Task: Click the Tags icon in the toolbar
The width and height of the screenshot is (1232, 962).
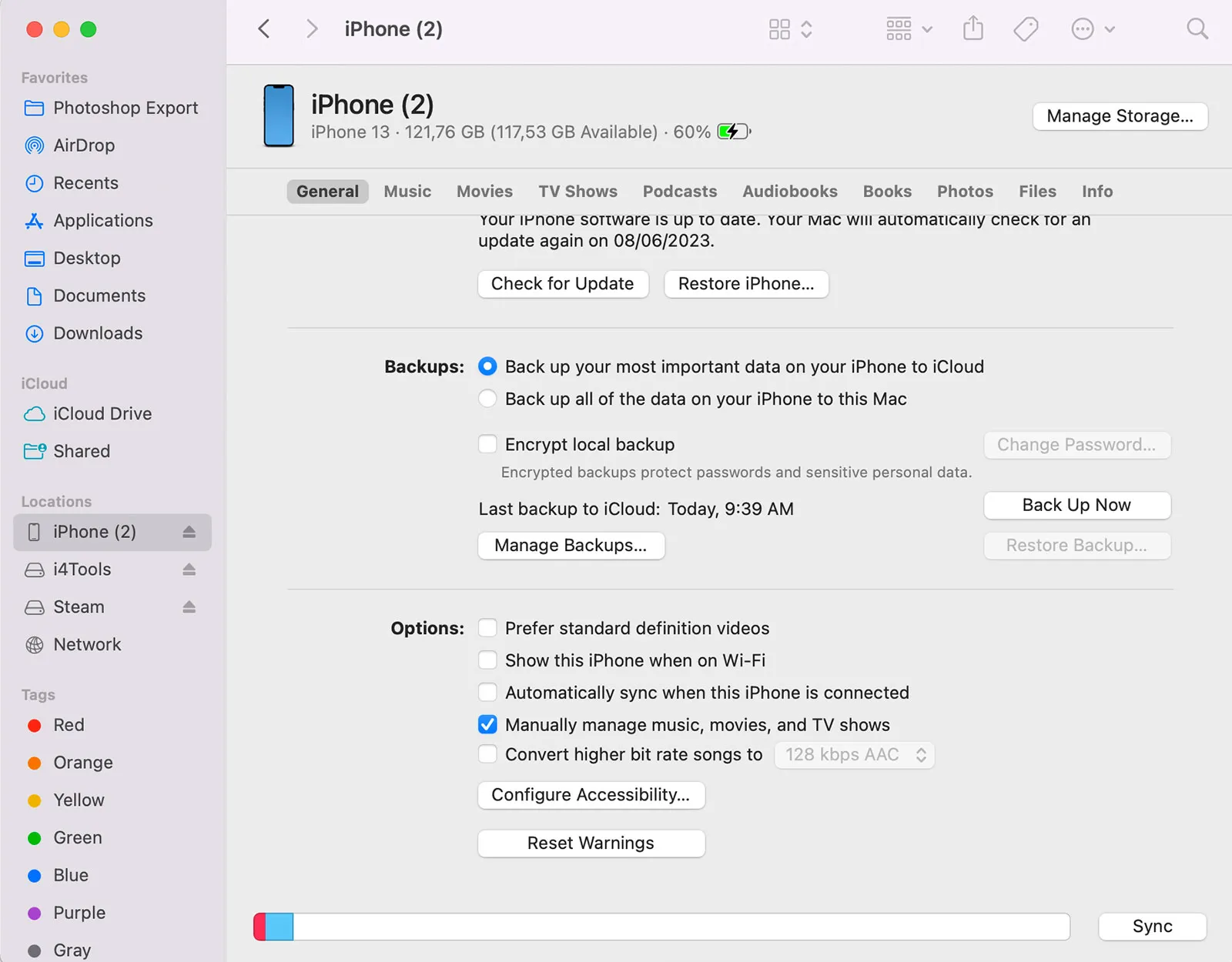Action: coord(1025,28)
